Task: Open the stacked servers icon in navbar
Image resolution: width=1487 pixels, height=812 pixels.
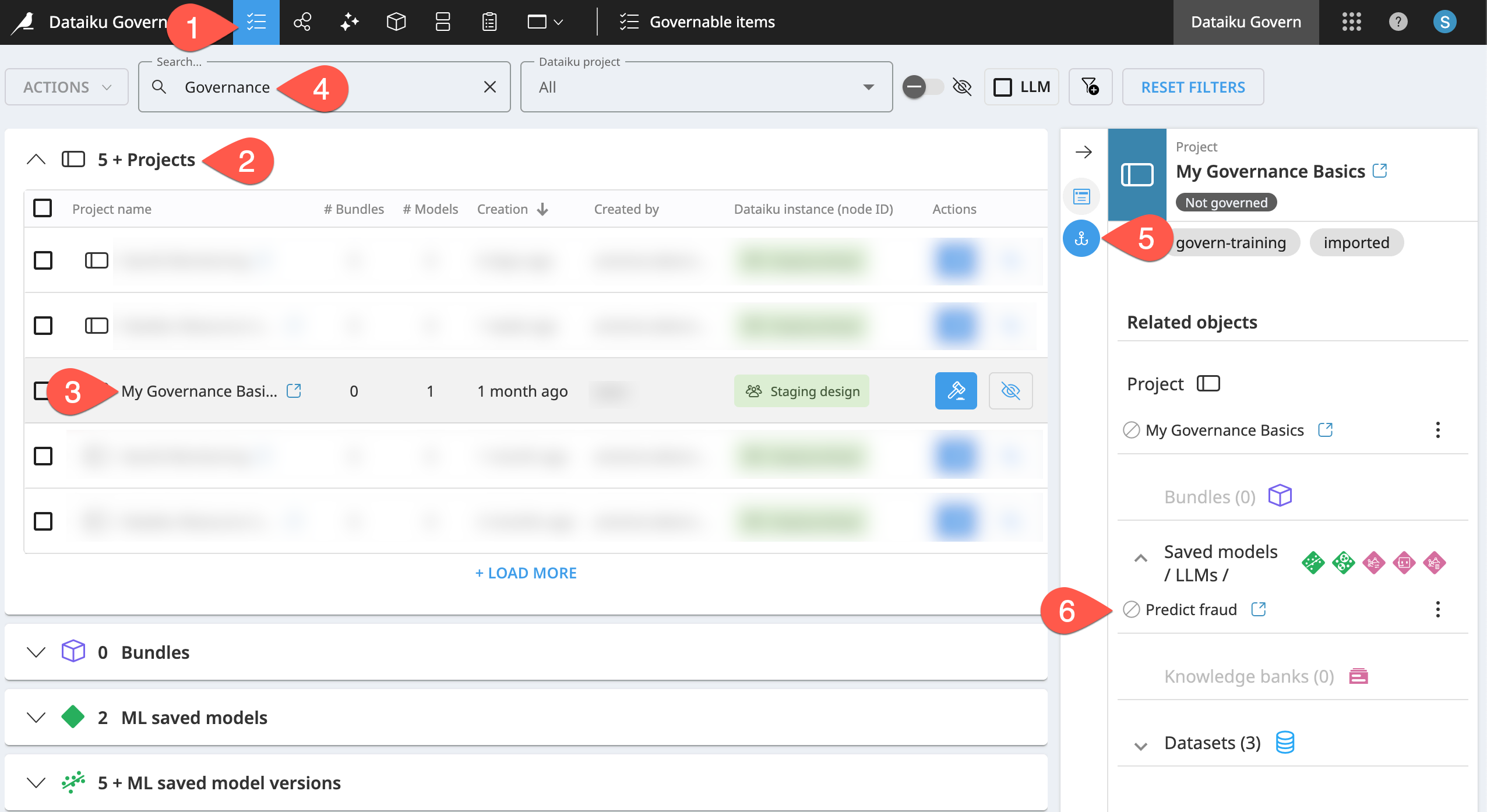Action: pos(443,22)
